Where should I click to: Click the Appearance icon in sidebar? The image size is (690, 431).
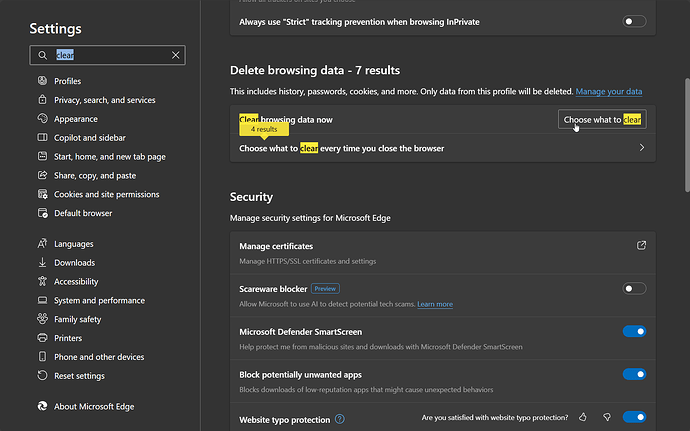tap(42, 119)
